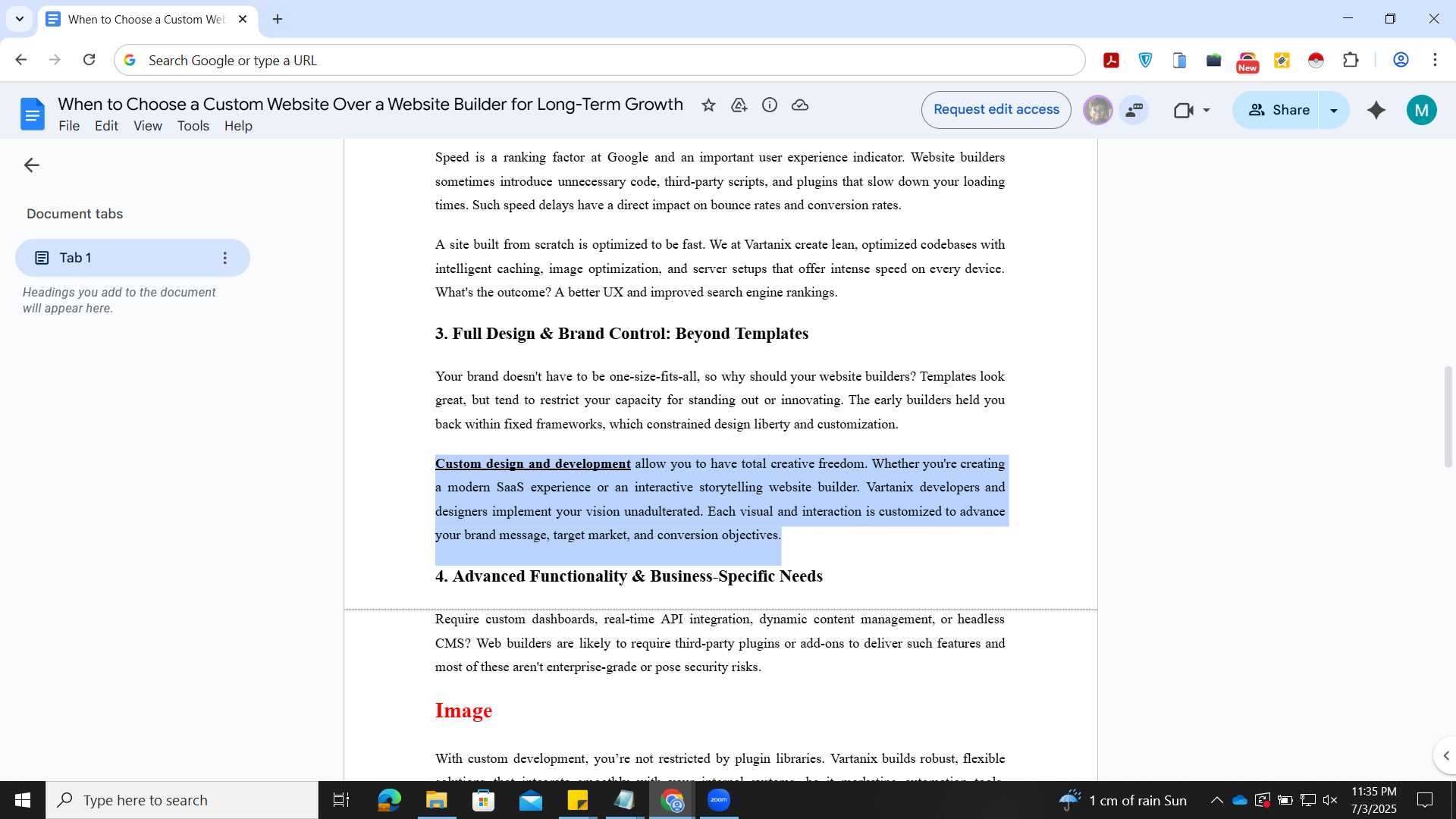Click the Windows taskbar search box
This screenshot has height=819, width=1456.
coord(182,800)
